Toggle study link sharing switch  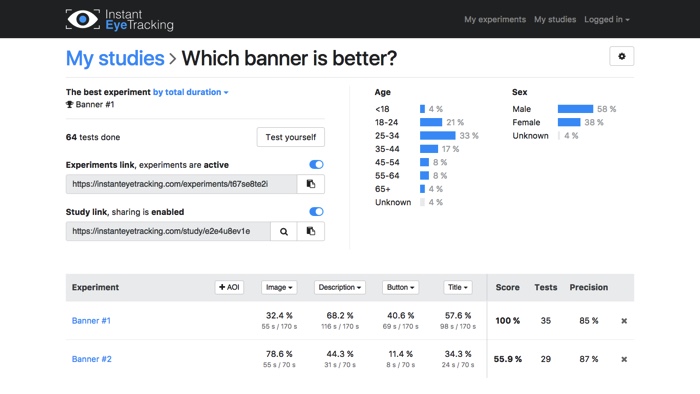pyautogui.click(x=316, y=212)
